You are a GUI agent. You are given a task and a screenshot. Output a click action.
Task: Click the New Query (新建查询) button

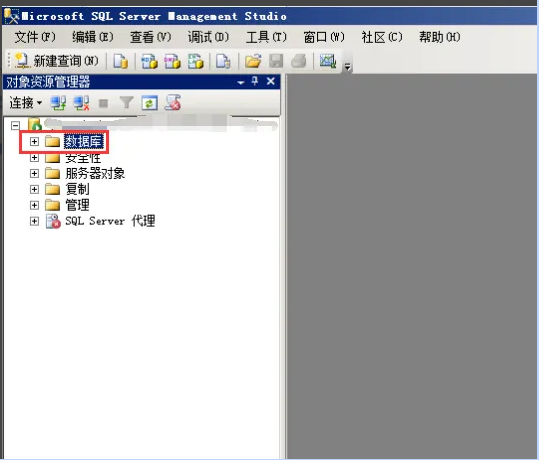57,61
